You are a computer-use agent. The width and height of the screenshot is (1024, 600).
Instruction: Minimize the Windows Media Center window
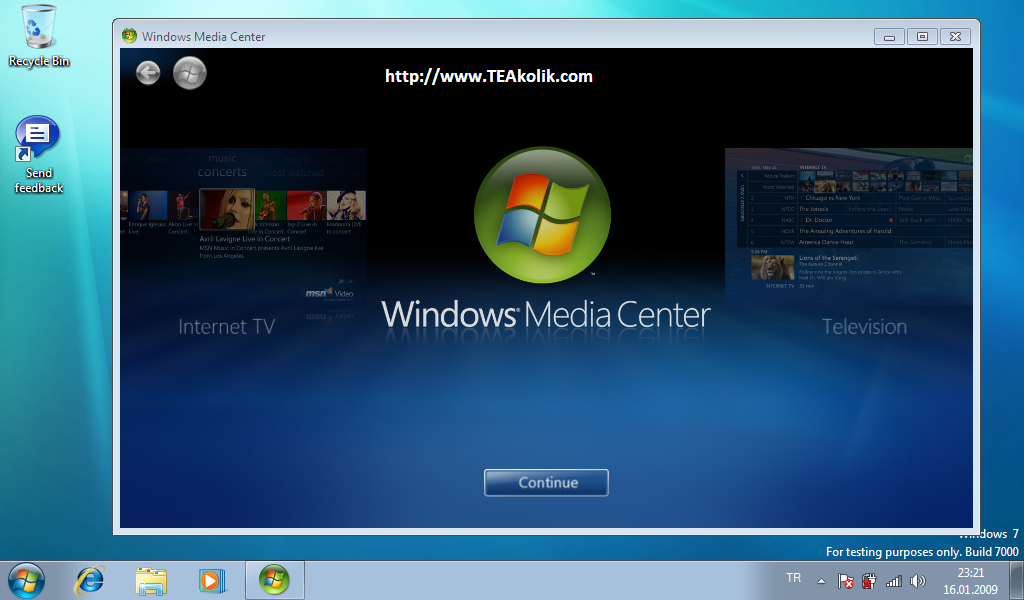point(889,37)
